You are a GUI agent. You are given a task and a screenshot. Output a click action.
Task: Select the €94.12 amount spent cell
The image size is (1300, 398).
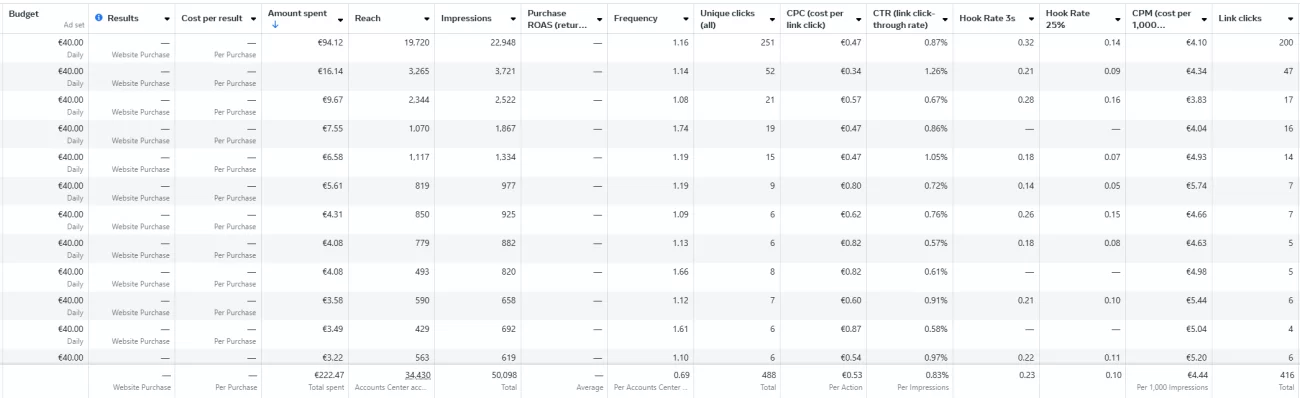click(305, 48)
